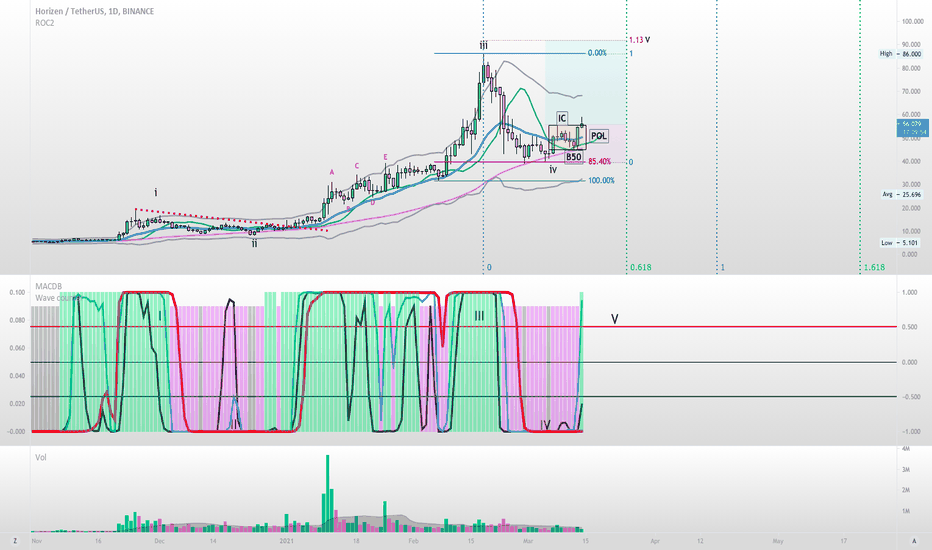This screenshot has height=550, width=932.
Task: Click the 70.000 price axis value
Action: tap(911, 92)
